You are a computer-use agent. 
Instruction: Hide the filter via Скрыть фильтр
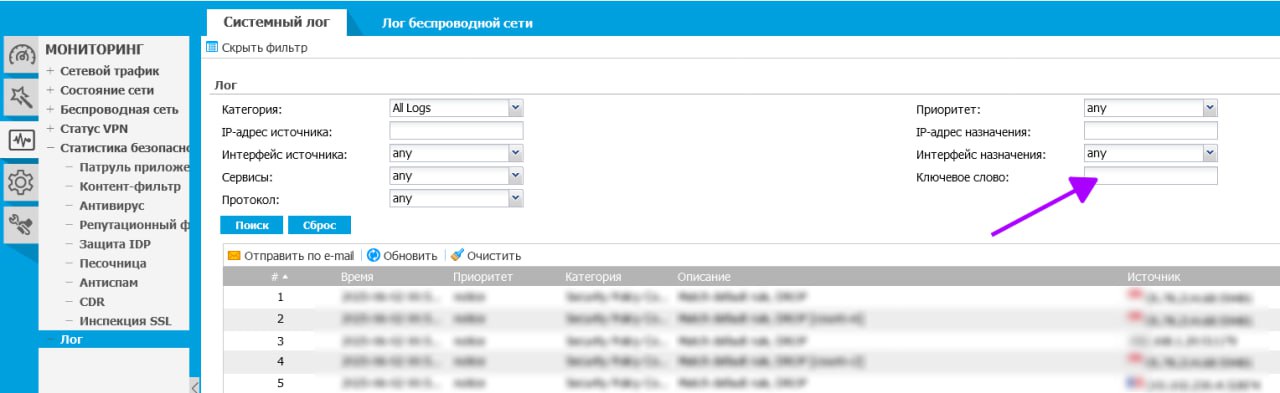[264, 47]
